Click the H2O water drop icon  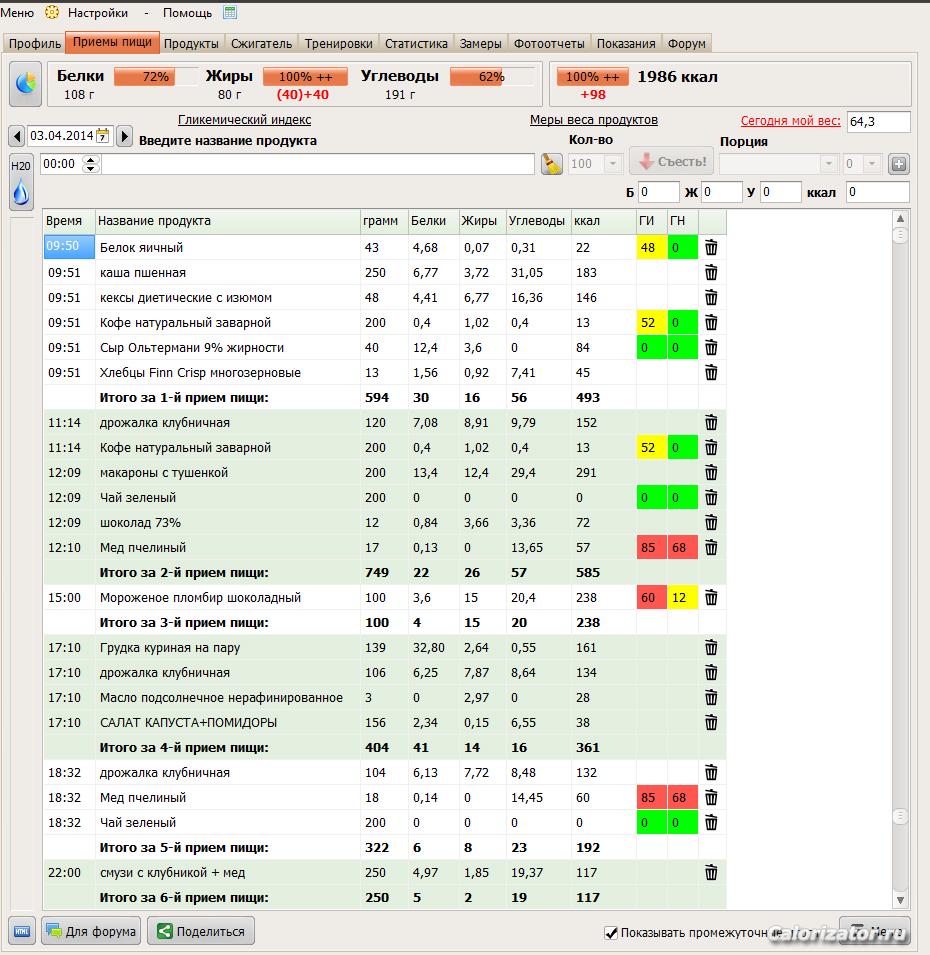tap(21, 183)
